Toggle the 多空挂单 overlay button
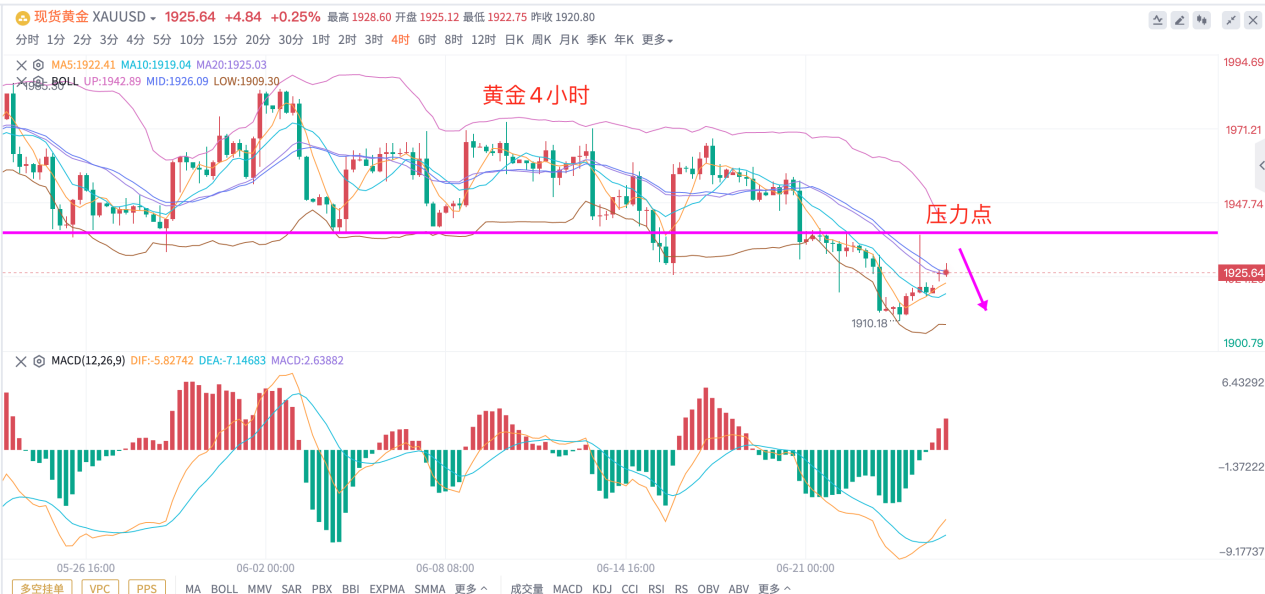Viewport: 1265px width, 594px height. tap(42, 588)
